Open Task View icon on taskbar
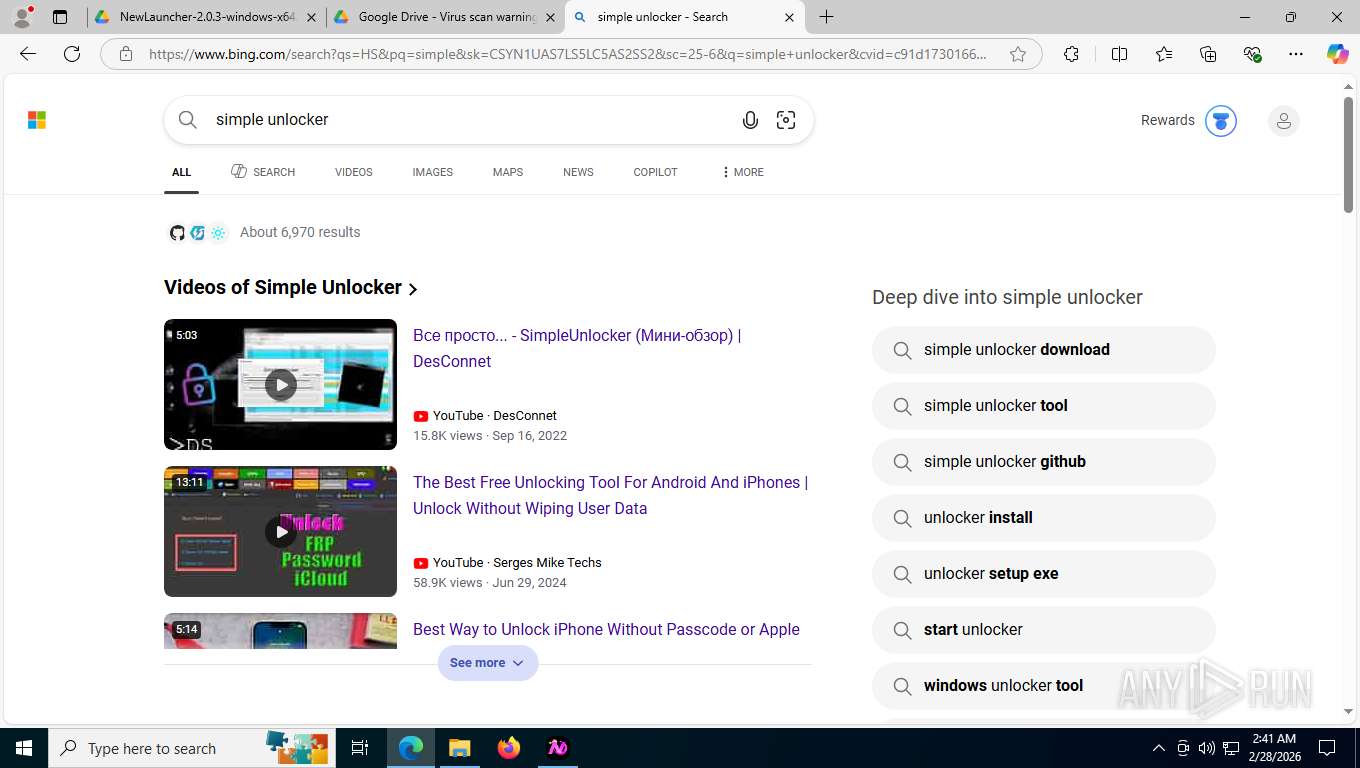This screenshot has width=1360, height=768. tap(360, 748)
